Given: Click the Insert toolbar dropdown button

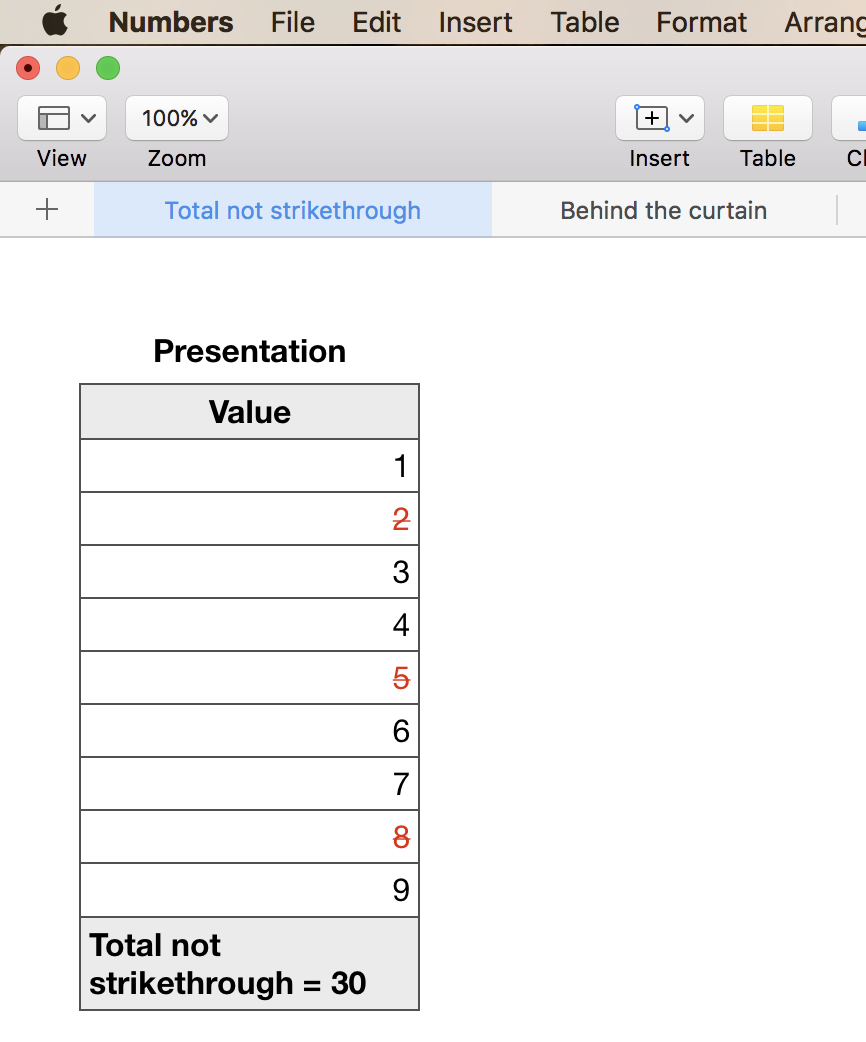Looking at the screenshot, I should [x=659, y=118].
